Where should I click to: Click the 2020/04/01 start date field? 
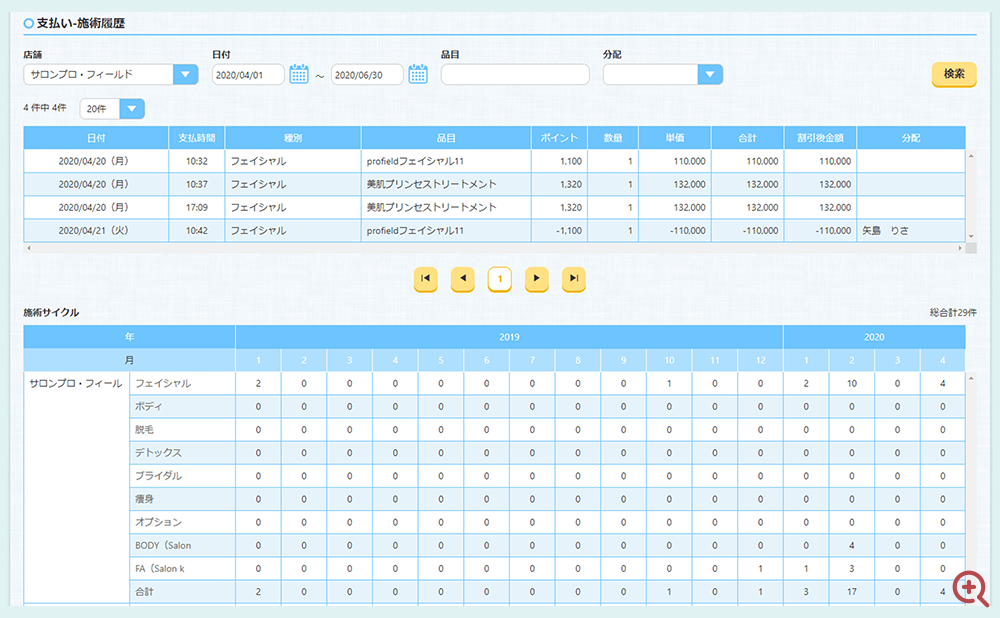(x=248, y=74)
